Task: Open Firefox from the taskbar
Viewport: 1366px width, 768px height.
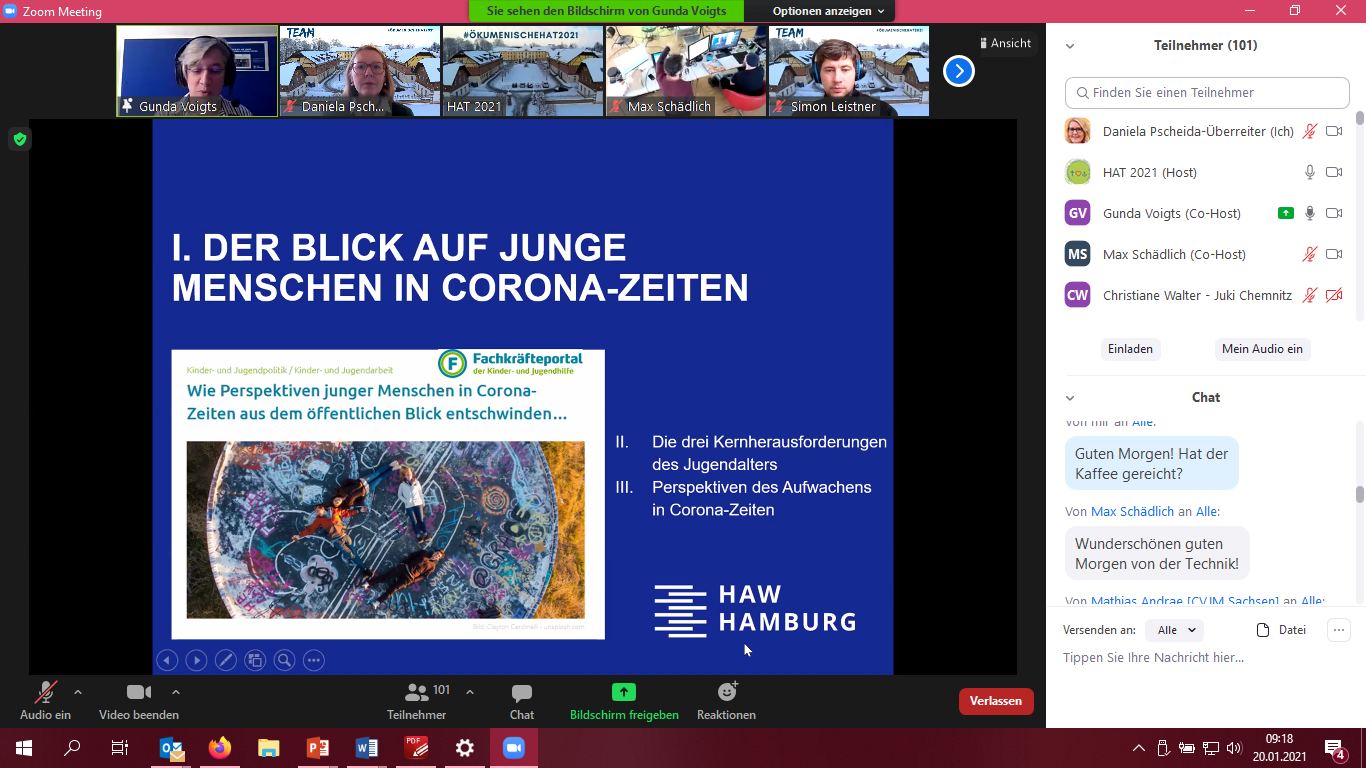Action: tap(220, 748)
